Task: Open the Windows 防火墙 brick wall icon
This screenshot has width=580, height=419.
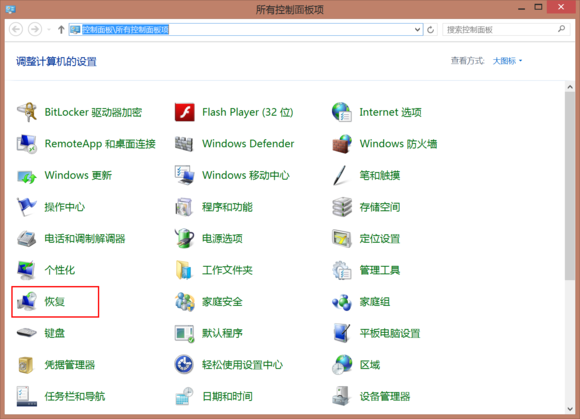Action: coord(342,144)
